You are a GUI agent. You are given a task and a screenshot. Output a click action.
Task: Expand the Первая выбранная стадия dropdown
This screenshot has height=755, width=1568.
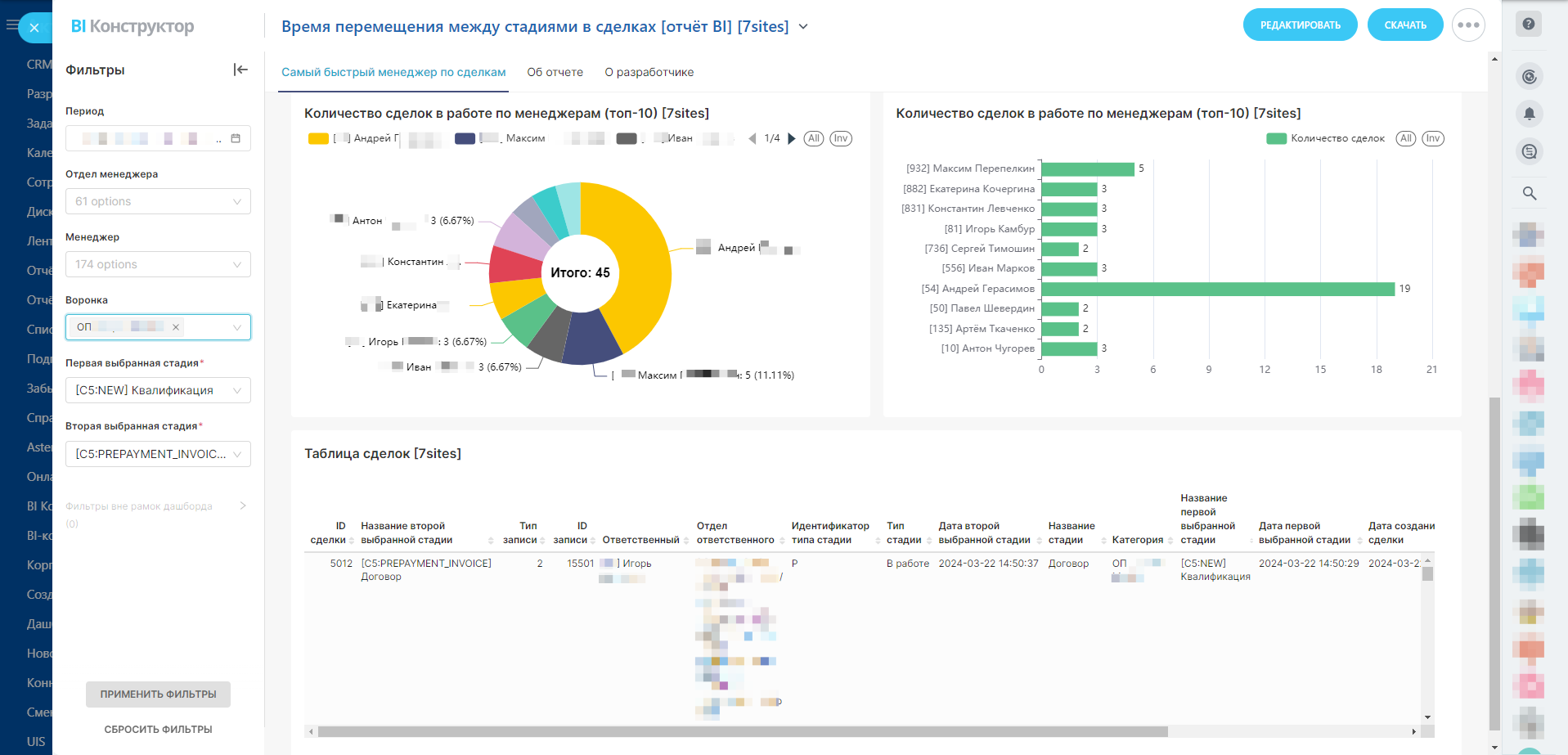coord(158,390)
